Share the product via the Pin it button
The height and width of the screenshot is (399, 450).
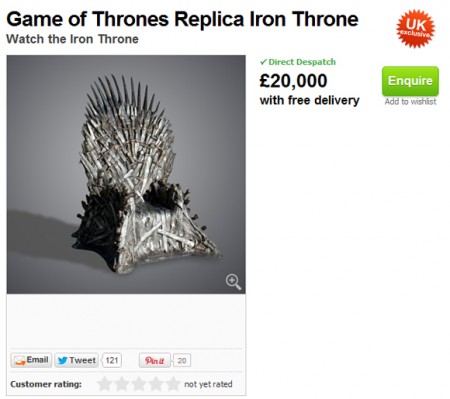[x=154, y=360]
